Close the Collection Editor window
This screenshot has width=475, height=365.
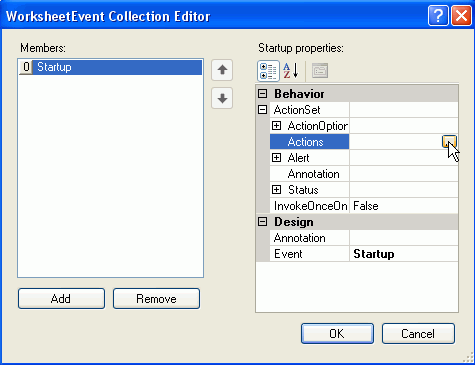(x=461, y=15)
